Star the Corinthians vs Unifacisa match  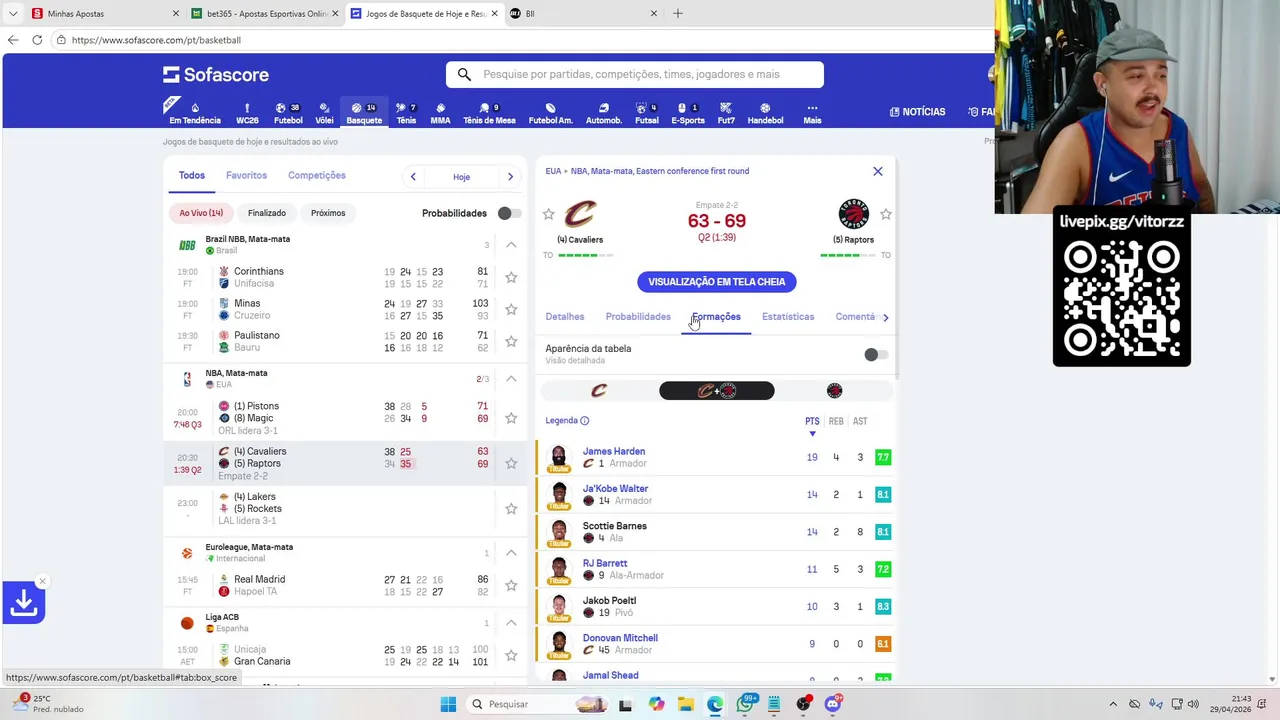tap(511, 278)
